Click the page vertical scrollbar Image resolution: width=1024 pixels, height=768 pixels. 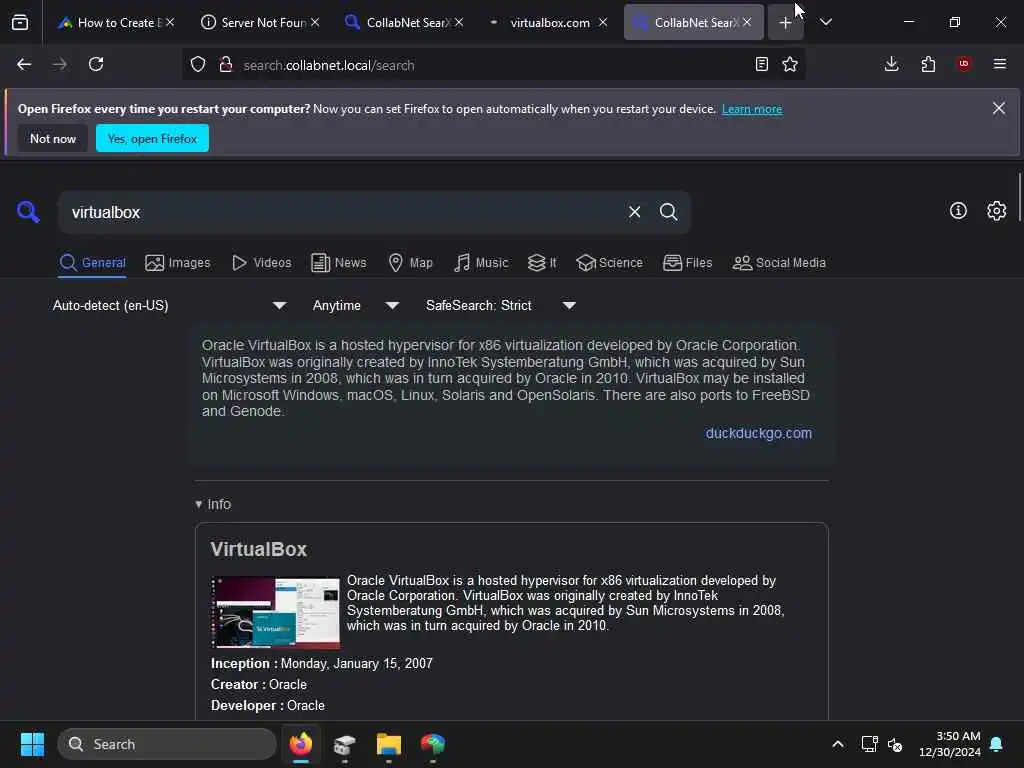pos(1019,198)
